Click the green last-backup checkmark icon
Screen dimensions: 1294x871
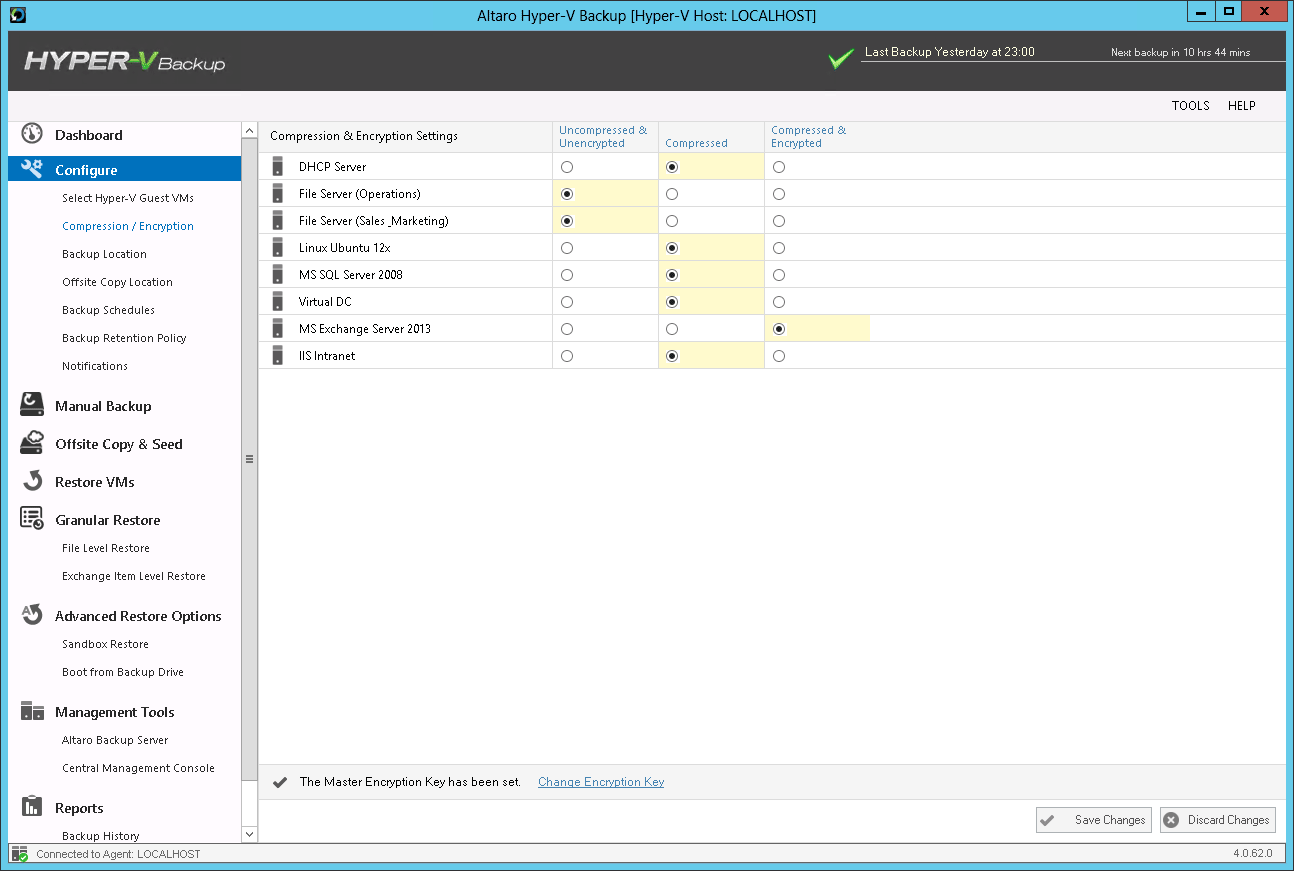[x=841, y=59]
